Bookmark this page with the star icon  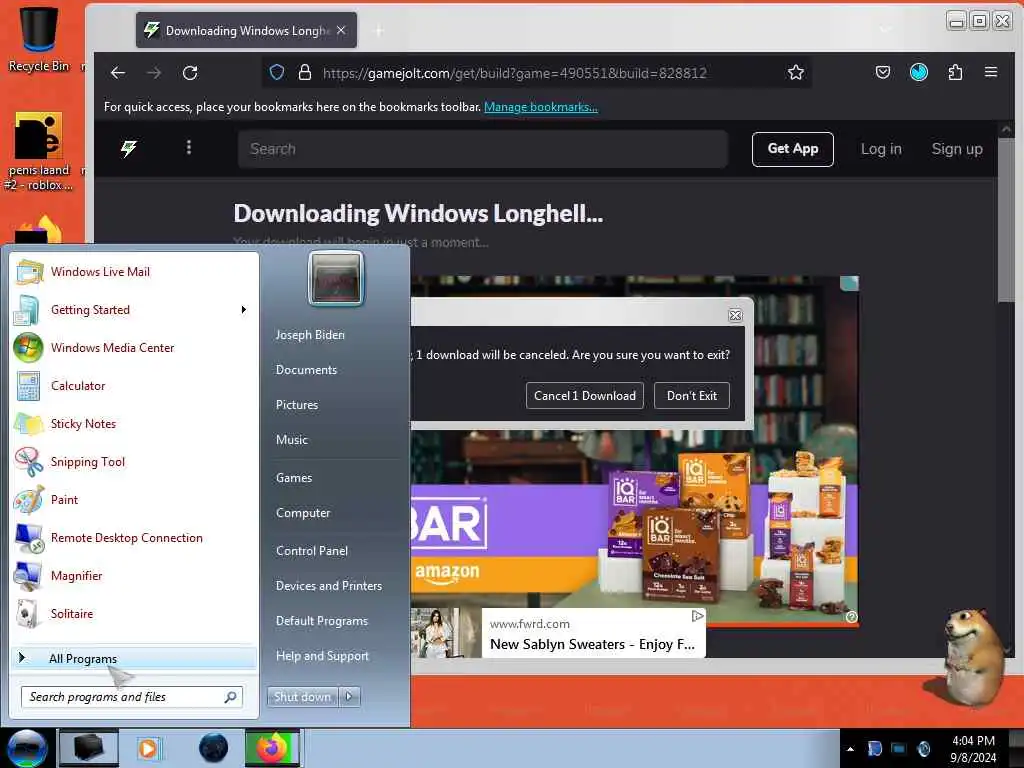pyautogui.click(x=795, y=72)
